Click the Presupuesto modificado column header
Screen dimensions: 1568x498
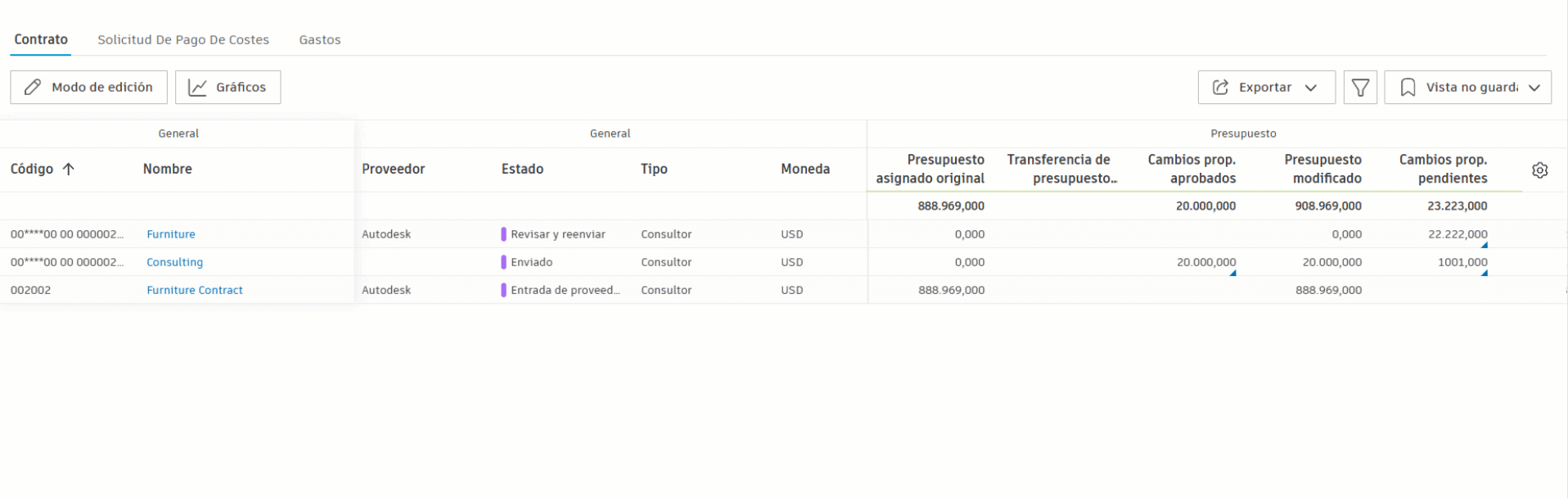1325,170
